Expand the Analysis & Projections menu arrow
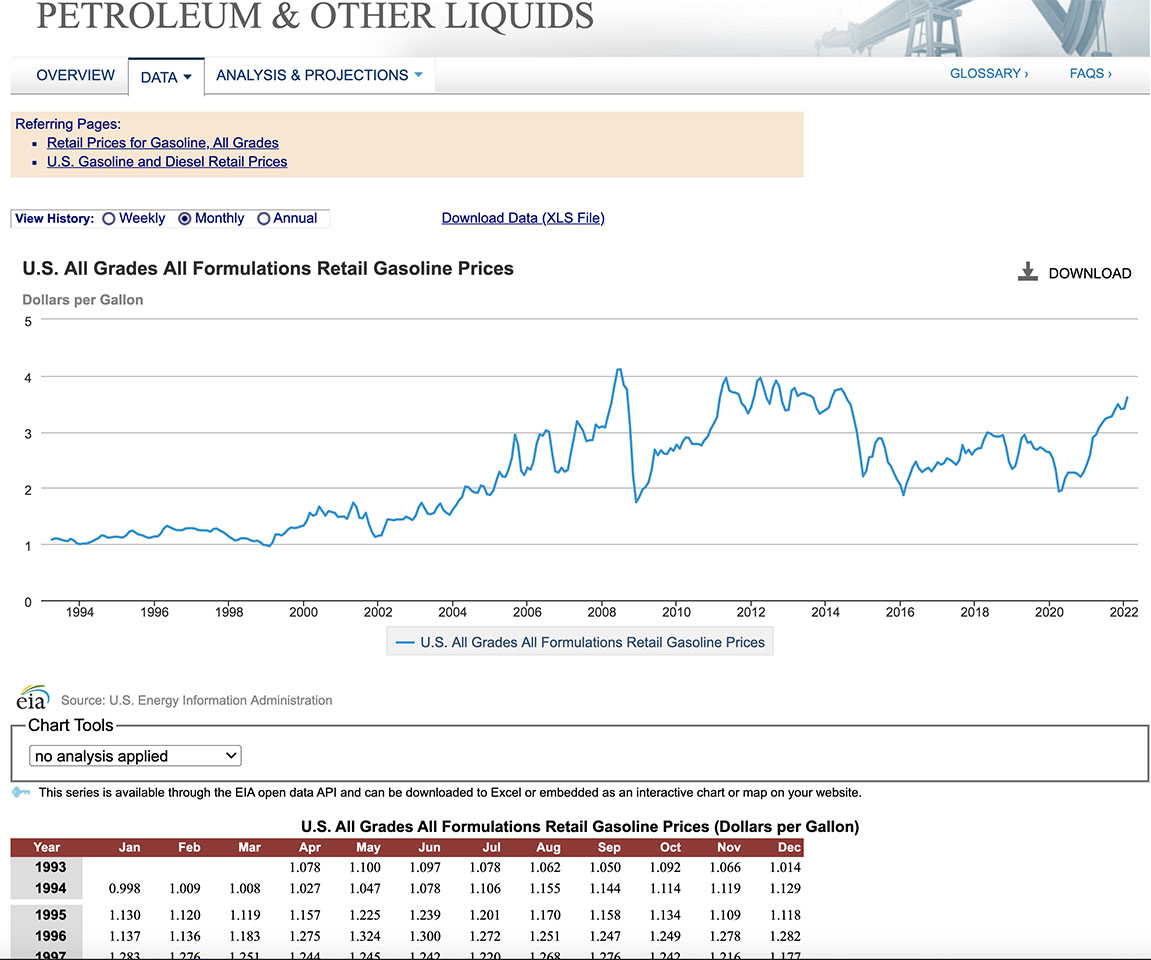1151x960 pixels. click(418, 75)
